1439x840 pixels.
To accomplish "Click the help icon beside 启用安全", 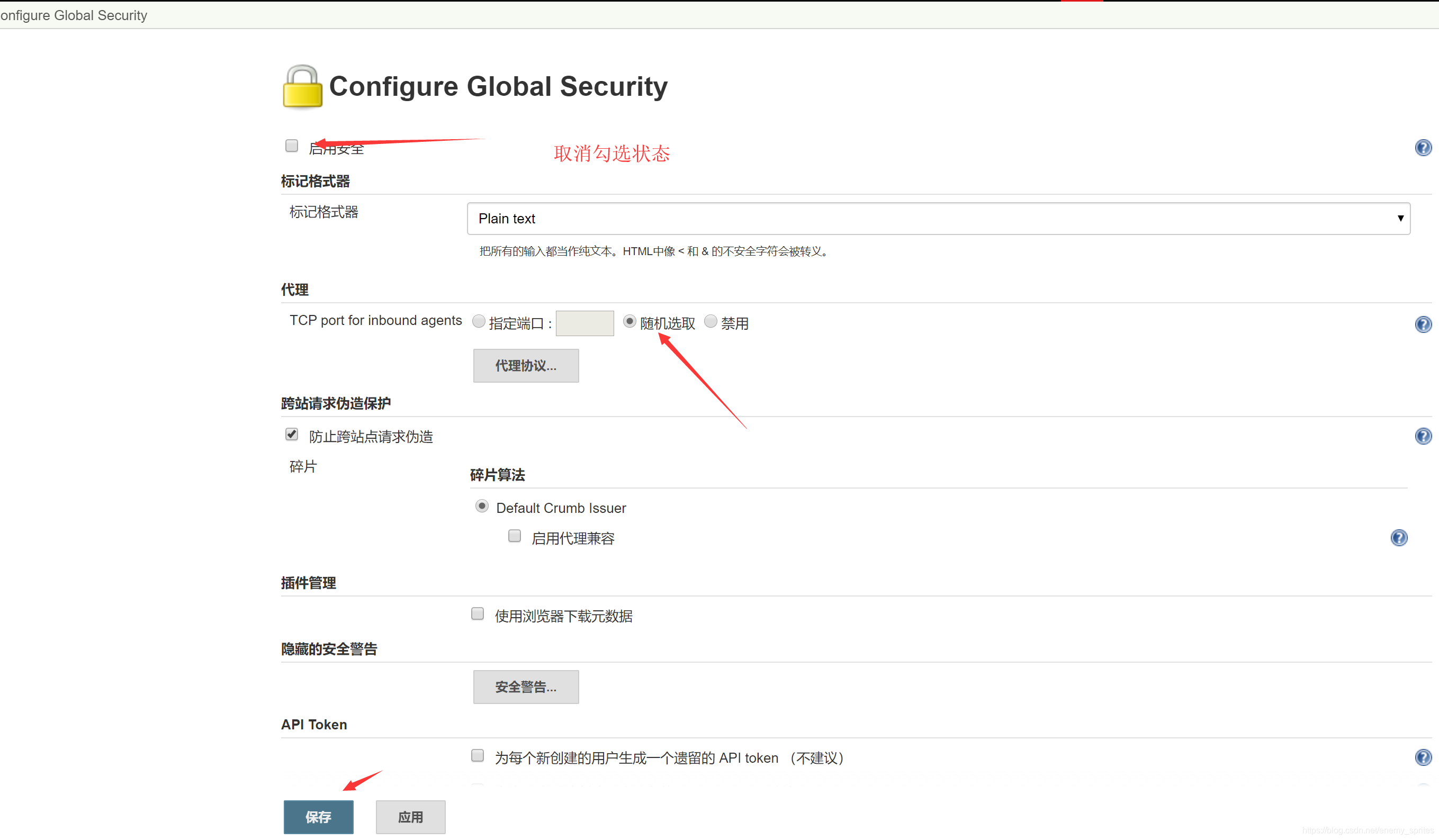I will (x=1423, y=148).
